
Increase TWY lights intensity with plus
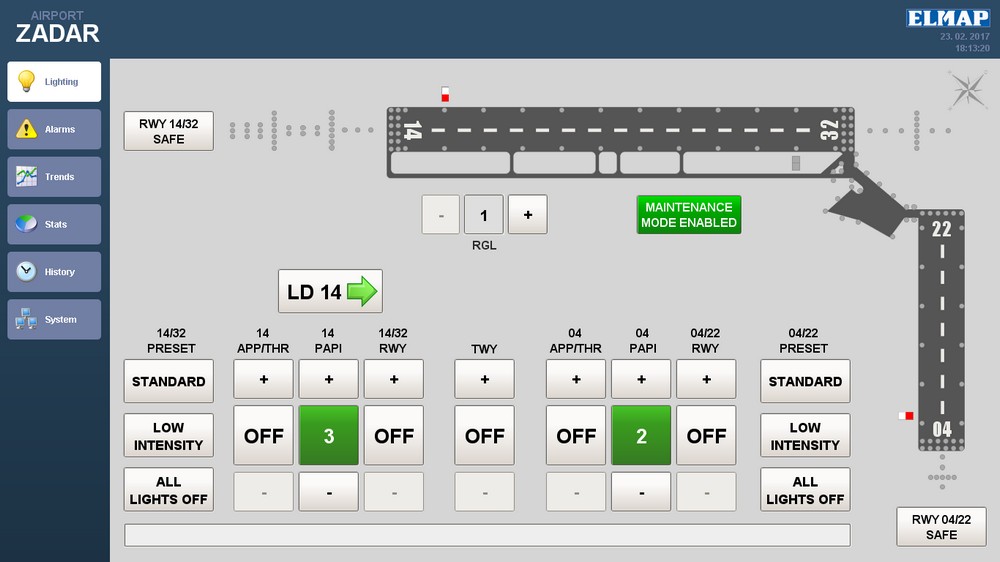click(484, 380)
